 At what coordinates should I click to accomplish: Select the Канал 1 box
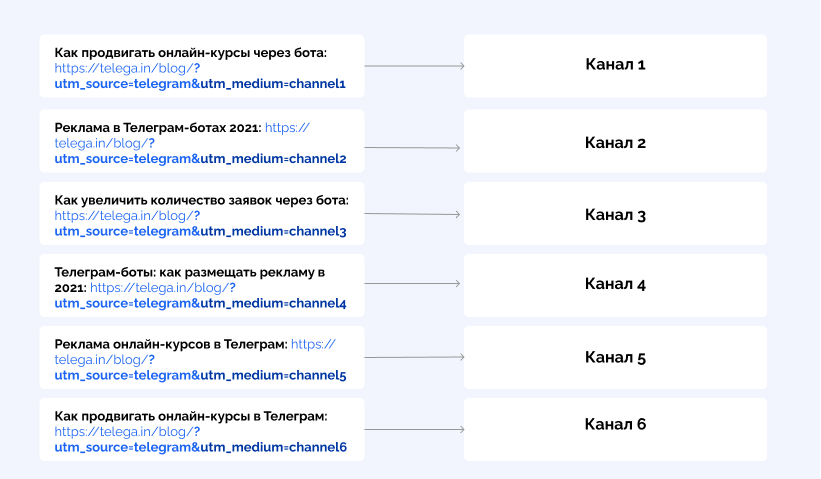(x=615, y=66)
